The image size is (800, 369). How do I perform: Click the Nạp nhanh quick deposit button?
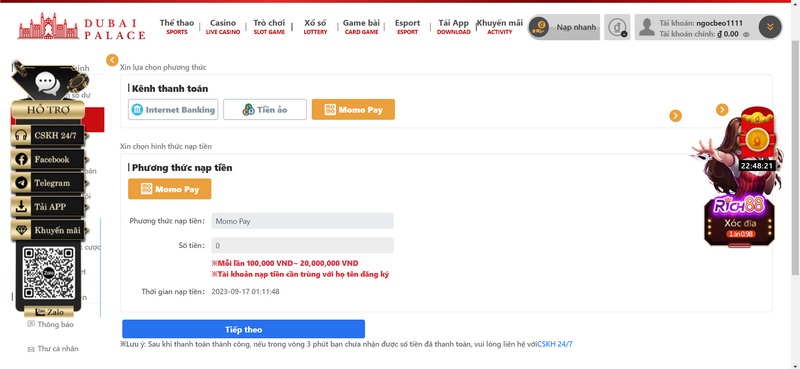tap(564, 27)
